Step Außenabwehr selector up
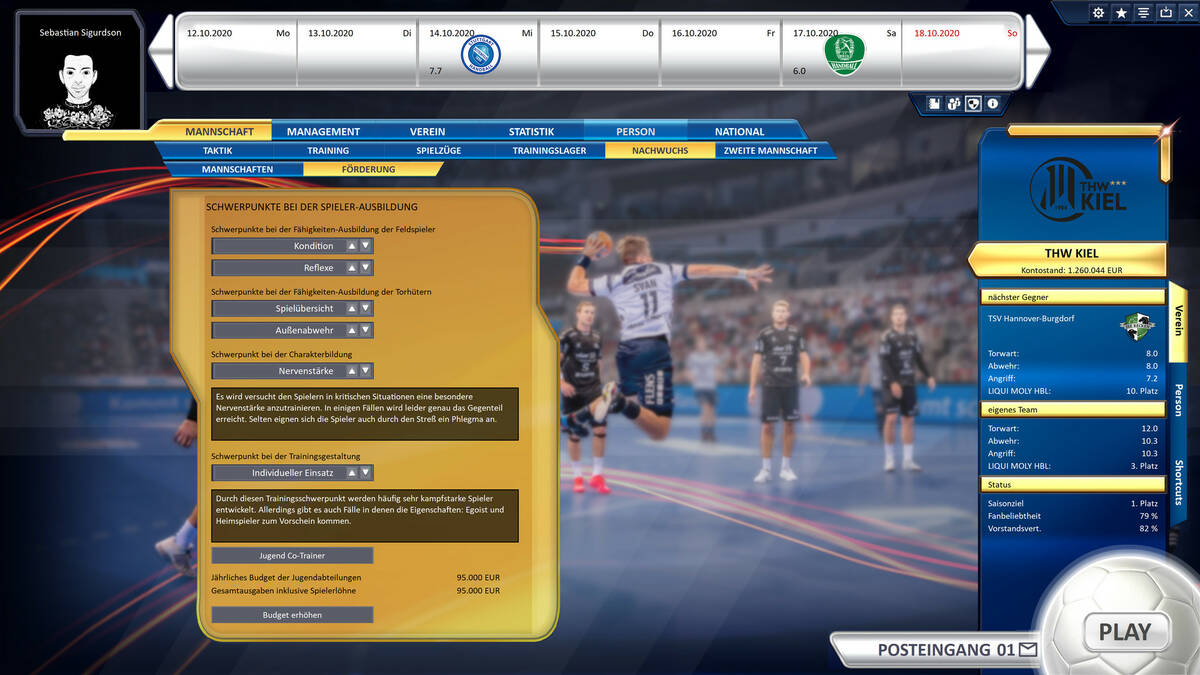 352,330
